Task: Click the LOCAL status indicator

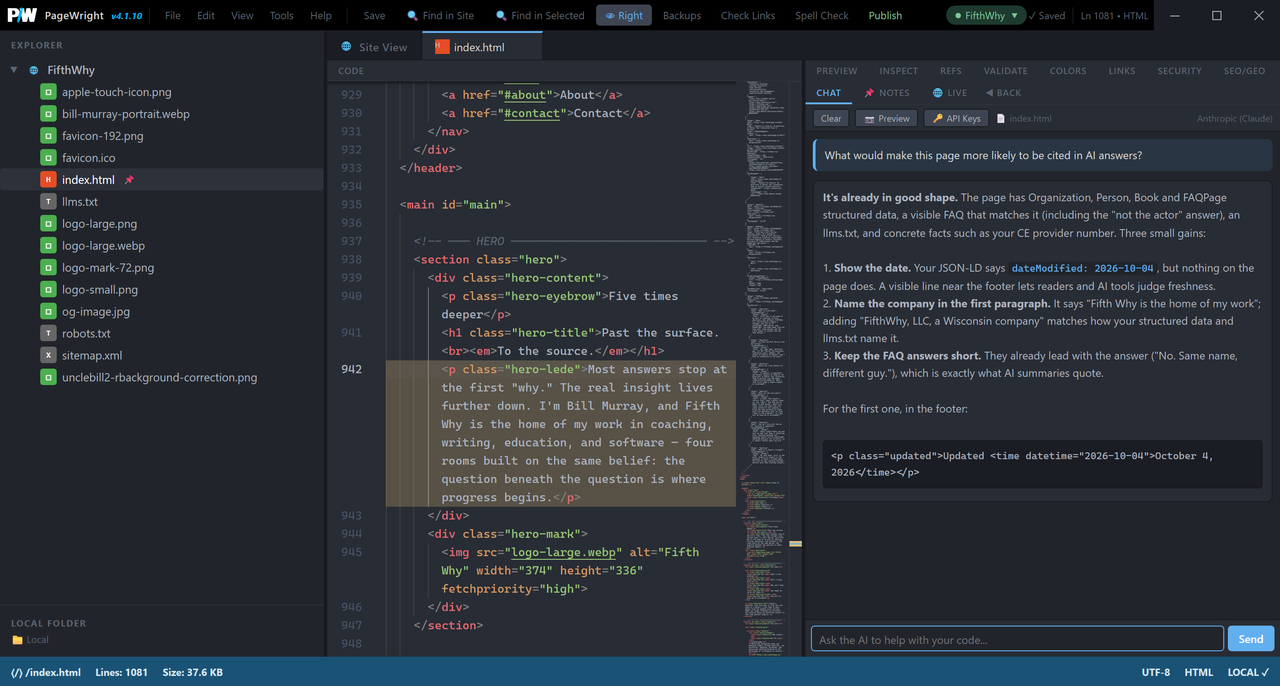Action: 1248,672
